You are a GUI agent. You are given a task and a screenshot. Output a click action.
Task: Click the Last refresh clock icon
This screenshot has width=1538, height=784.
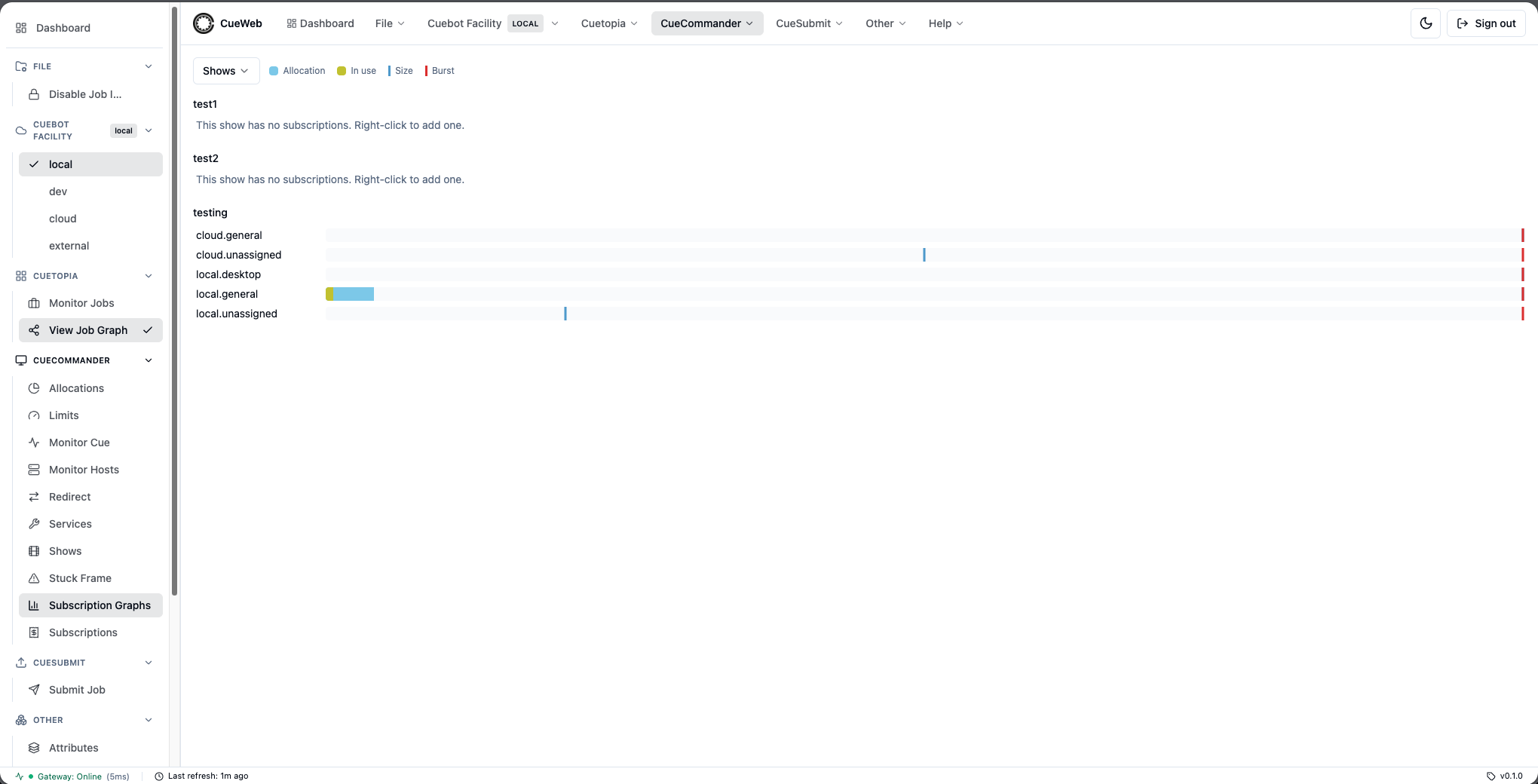click(159, 776)
